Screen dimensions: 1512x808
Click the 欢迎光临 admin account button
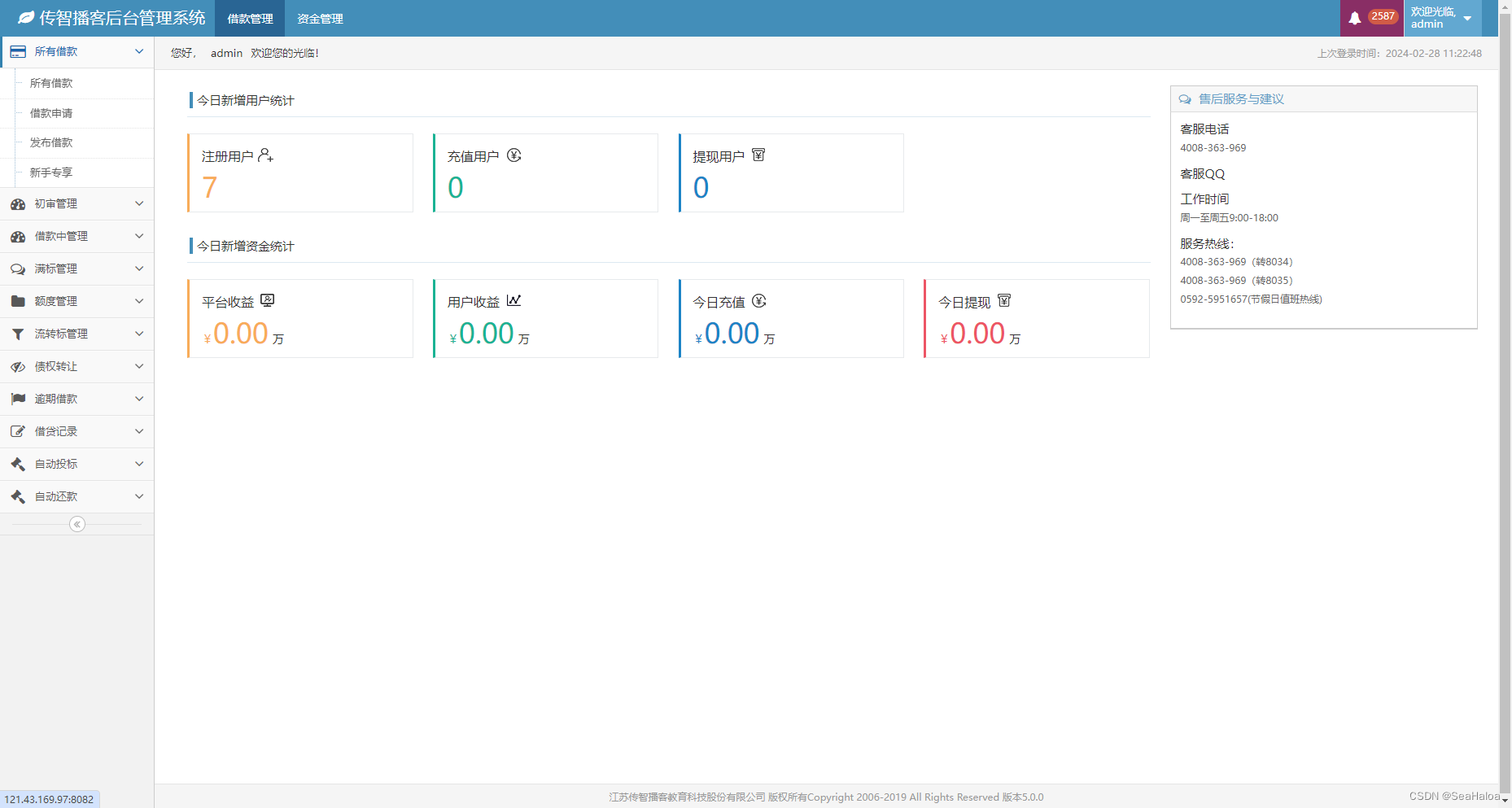pos(1443,18)
